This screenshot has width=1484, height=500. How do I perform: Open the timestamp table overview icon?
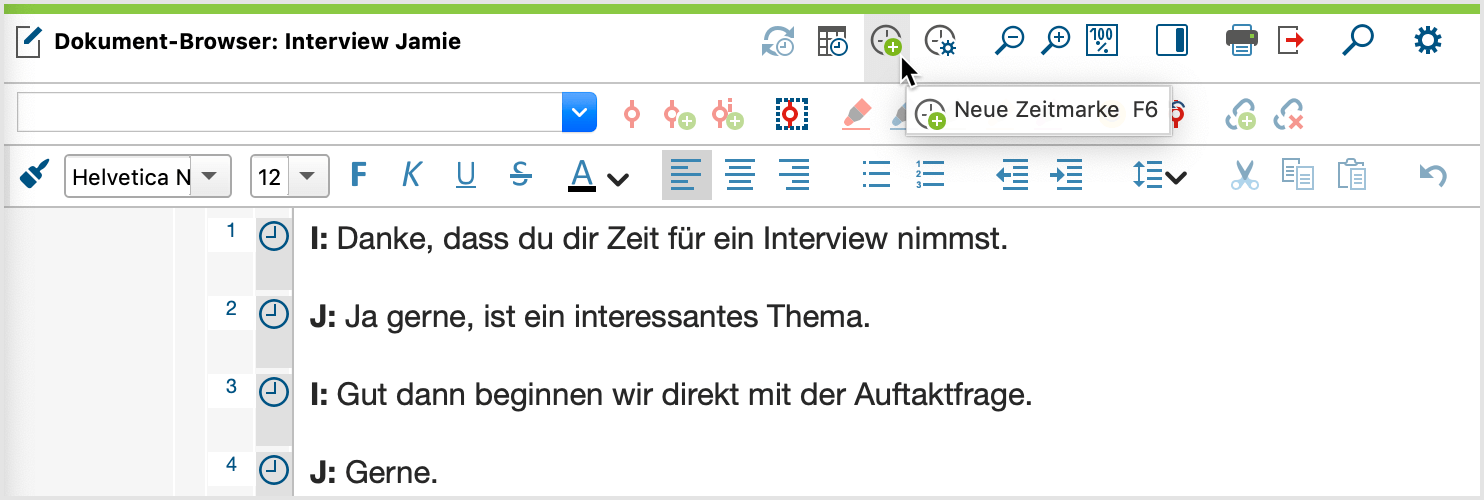(832, 42)
